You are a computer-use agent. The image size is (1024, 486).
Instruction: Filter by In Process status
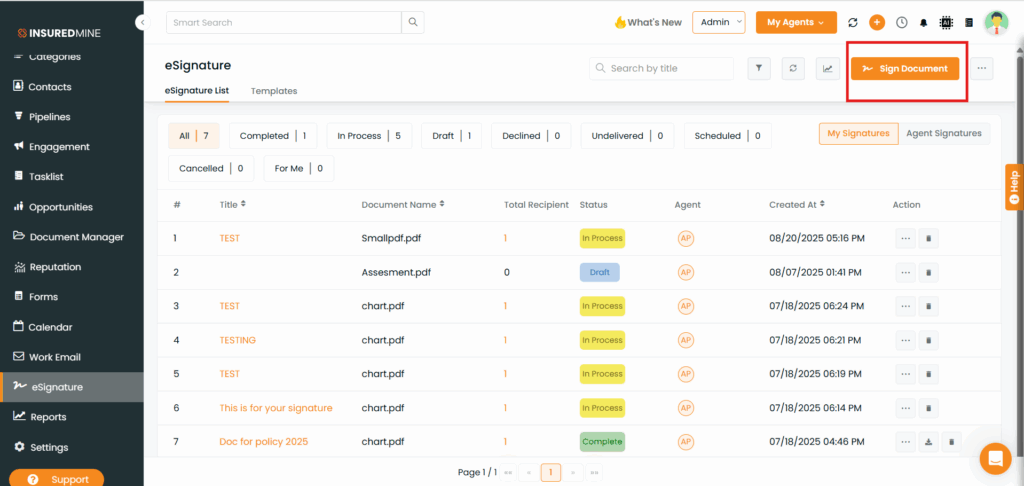370,136
